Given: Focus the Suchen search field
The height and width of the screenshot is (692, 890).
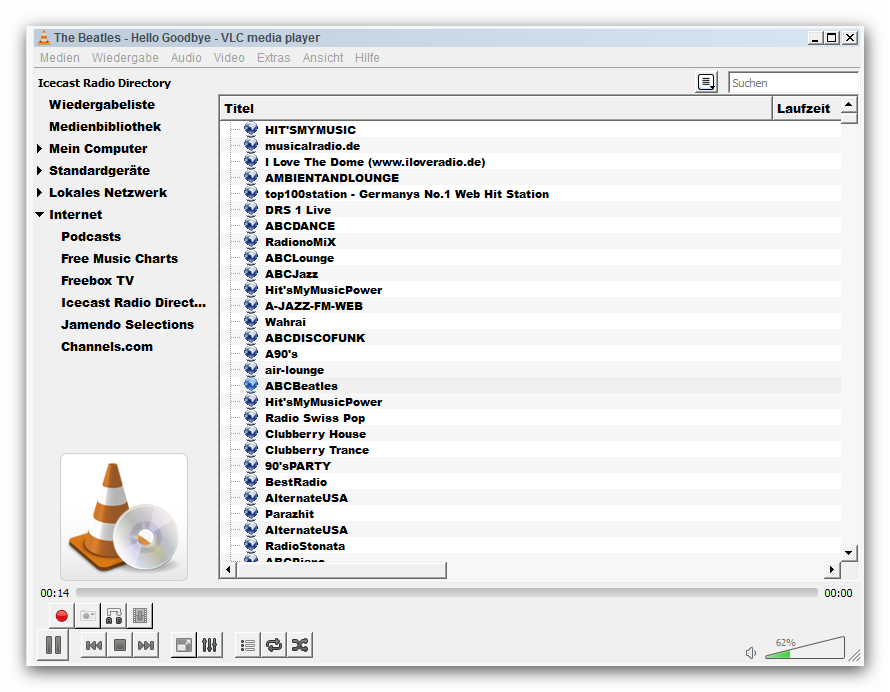Looking at the screenshot, I should pyautogui.click(x=793, y=83).
